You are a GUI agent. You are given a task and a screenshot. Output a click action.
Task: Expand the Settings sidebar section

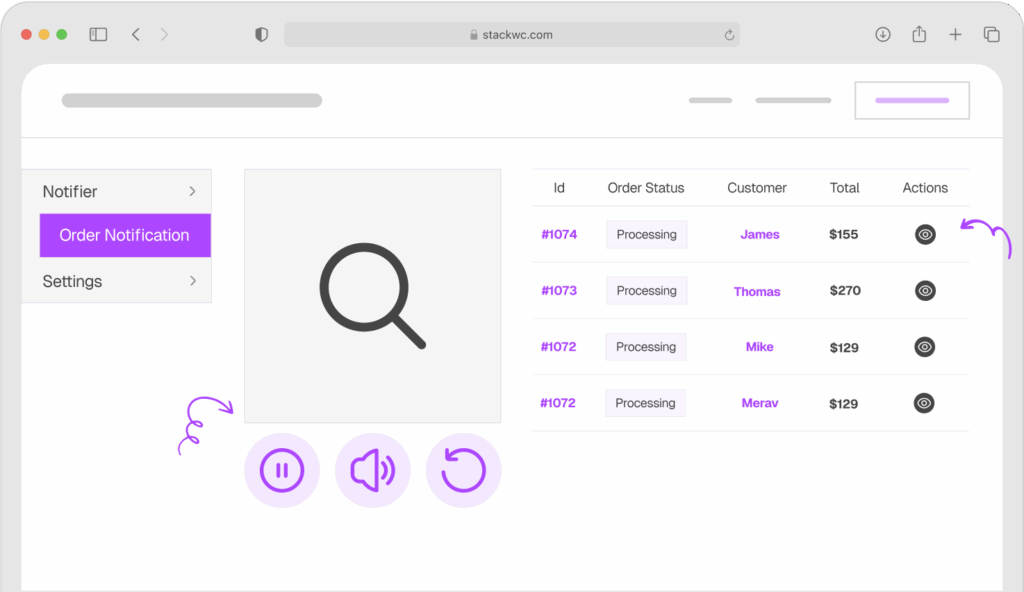click(117, 281)
